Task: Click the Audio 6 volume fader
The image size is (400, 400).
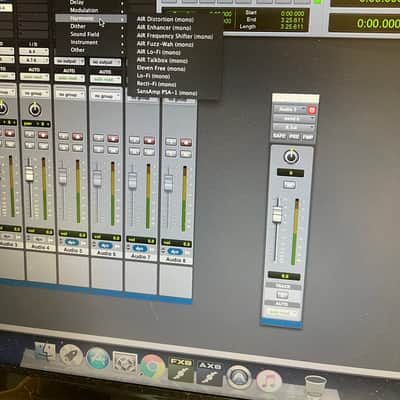Action: pos(97,178)
